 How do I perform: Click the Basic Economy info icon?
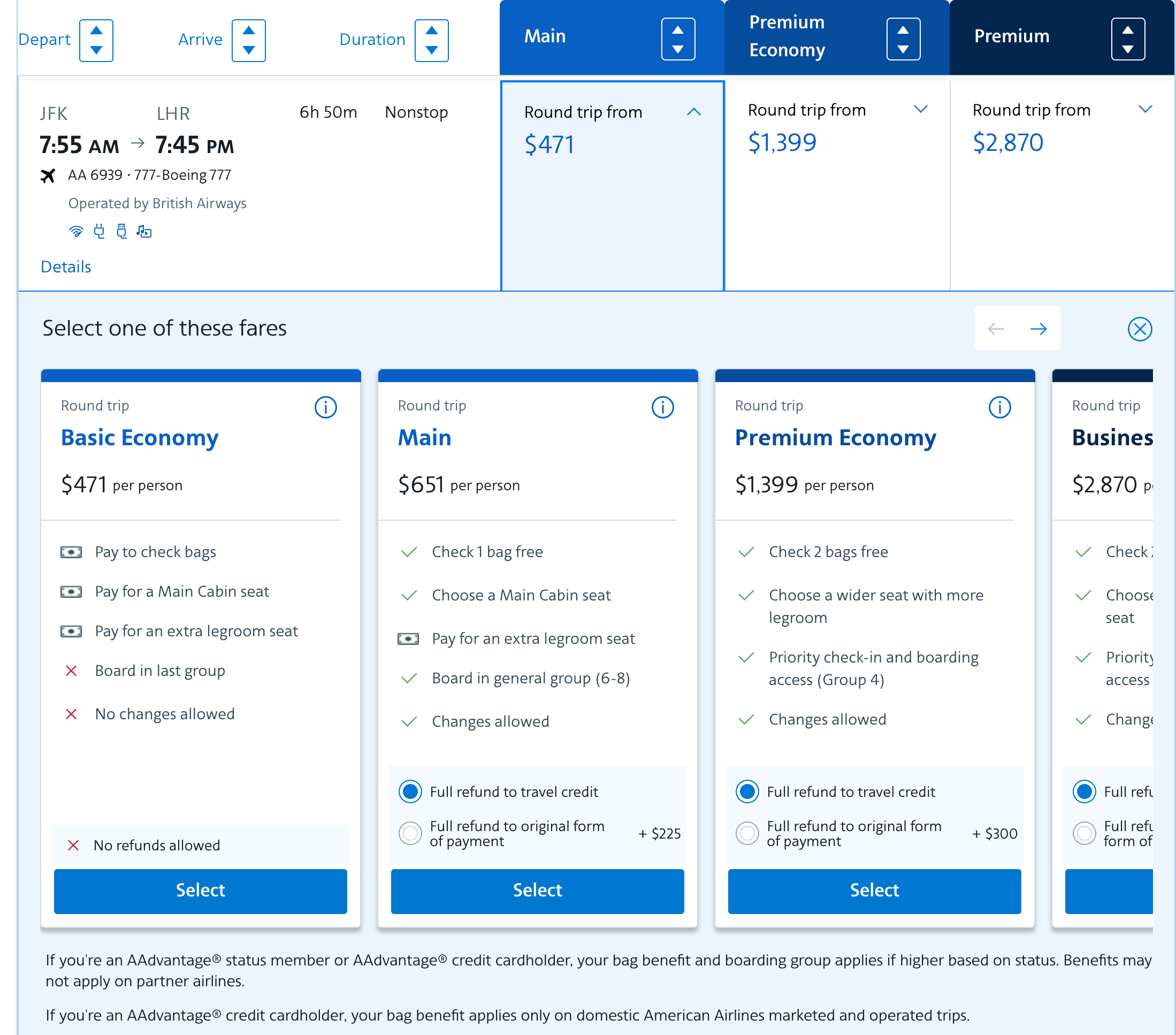325,408
